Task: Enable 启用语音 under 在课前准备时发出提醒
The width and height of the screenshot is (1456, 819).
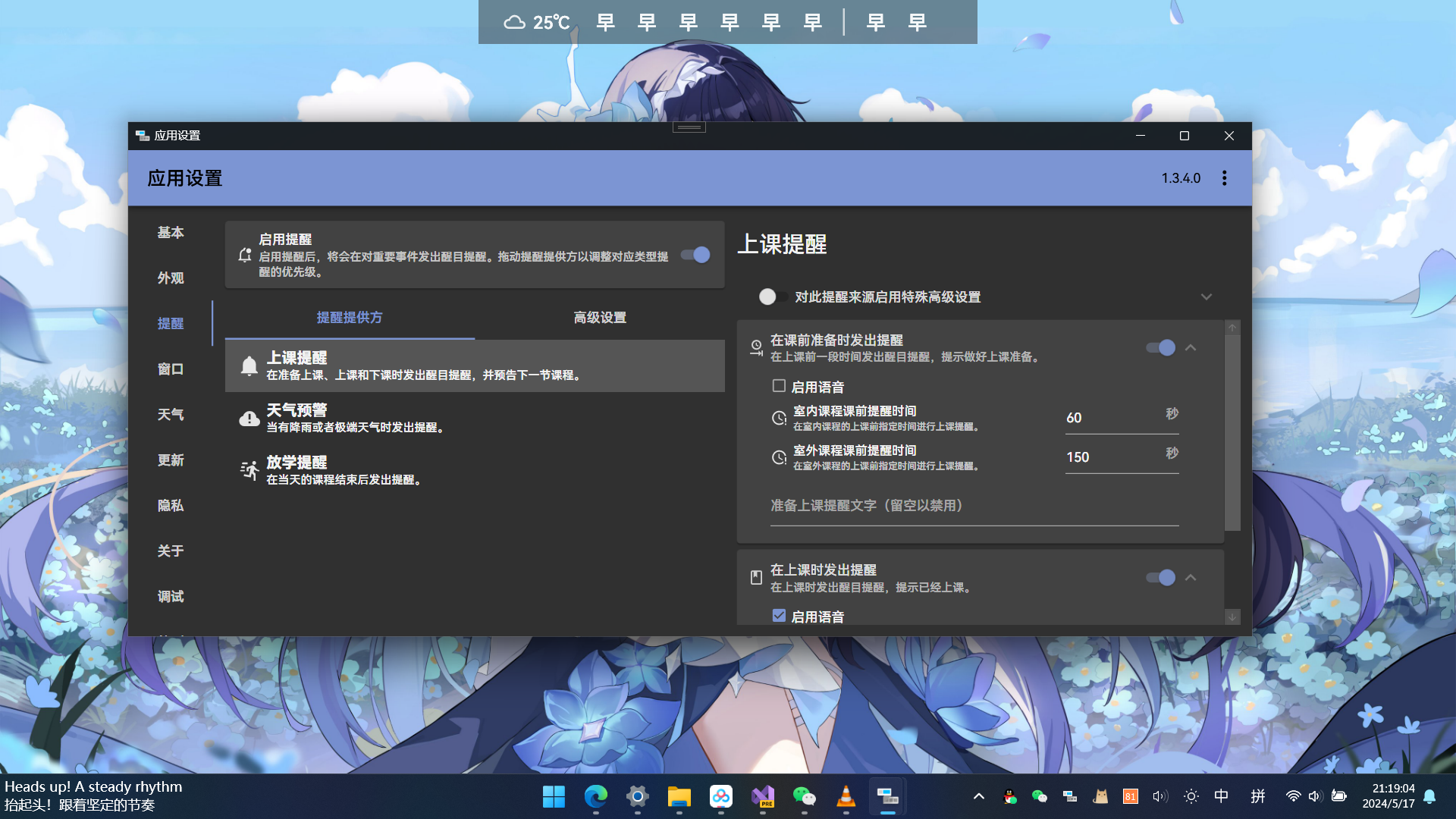Action: (779, 386)
